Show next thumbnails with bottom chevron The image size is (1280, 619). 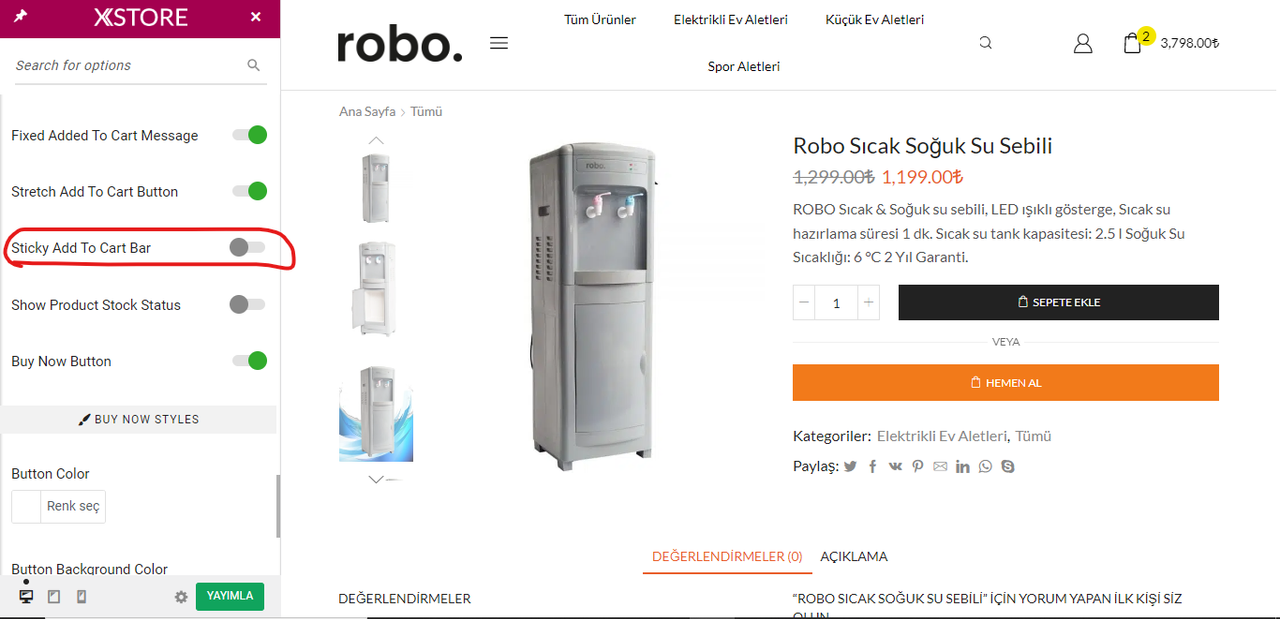[376, 480]
